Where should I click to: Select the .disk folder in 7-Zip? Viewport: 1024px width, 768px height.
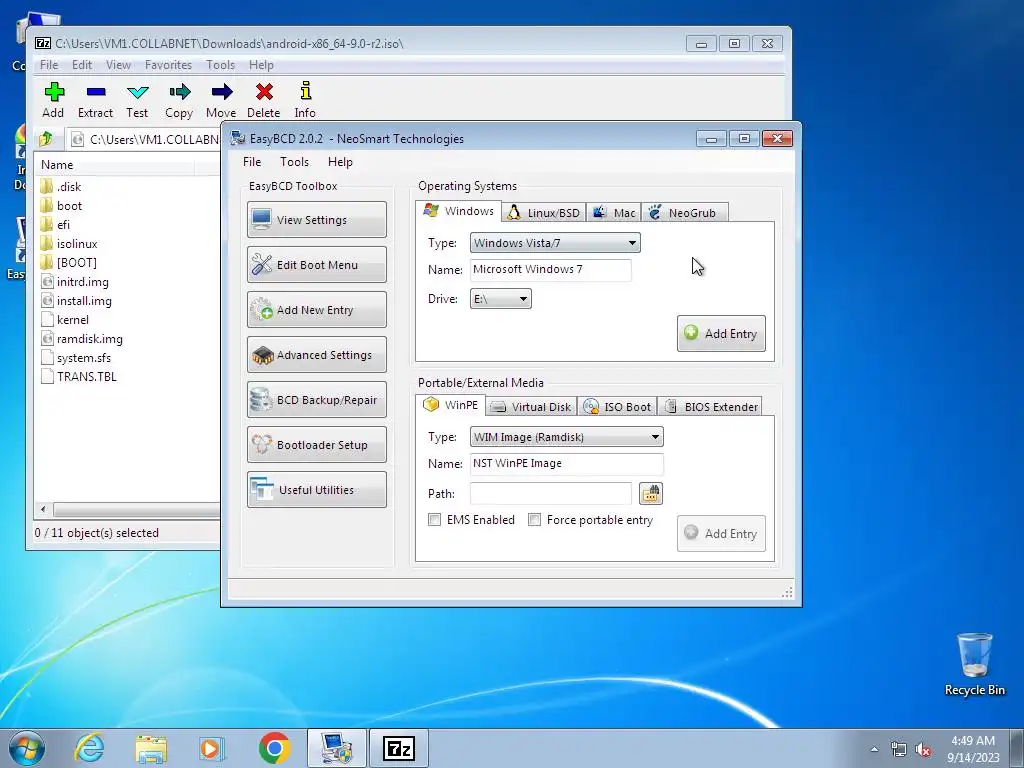pyautogui.click(x=61, y=187)
